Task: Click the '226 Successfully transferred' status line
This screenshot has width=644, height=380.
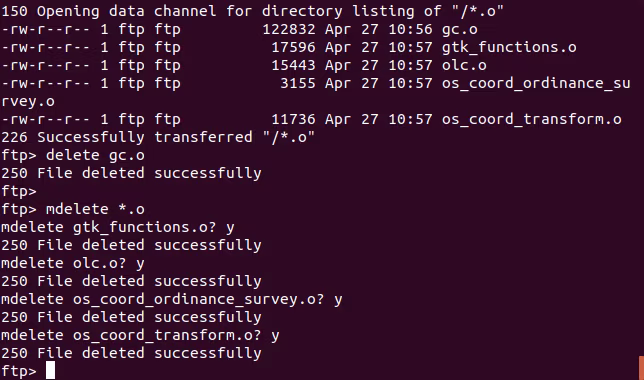Action: (158, 137)
